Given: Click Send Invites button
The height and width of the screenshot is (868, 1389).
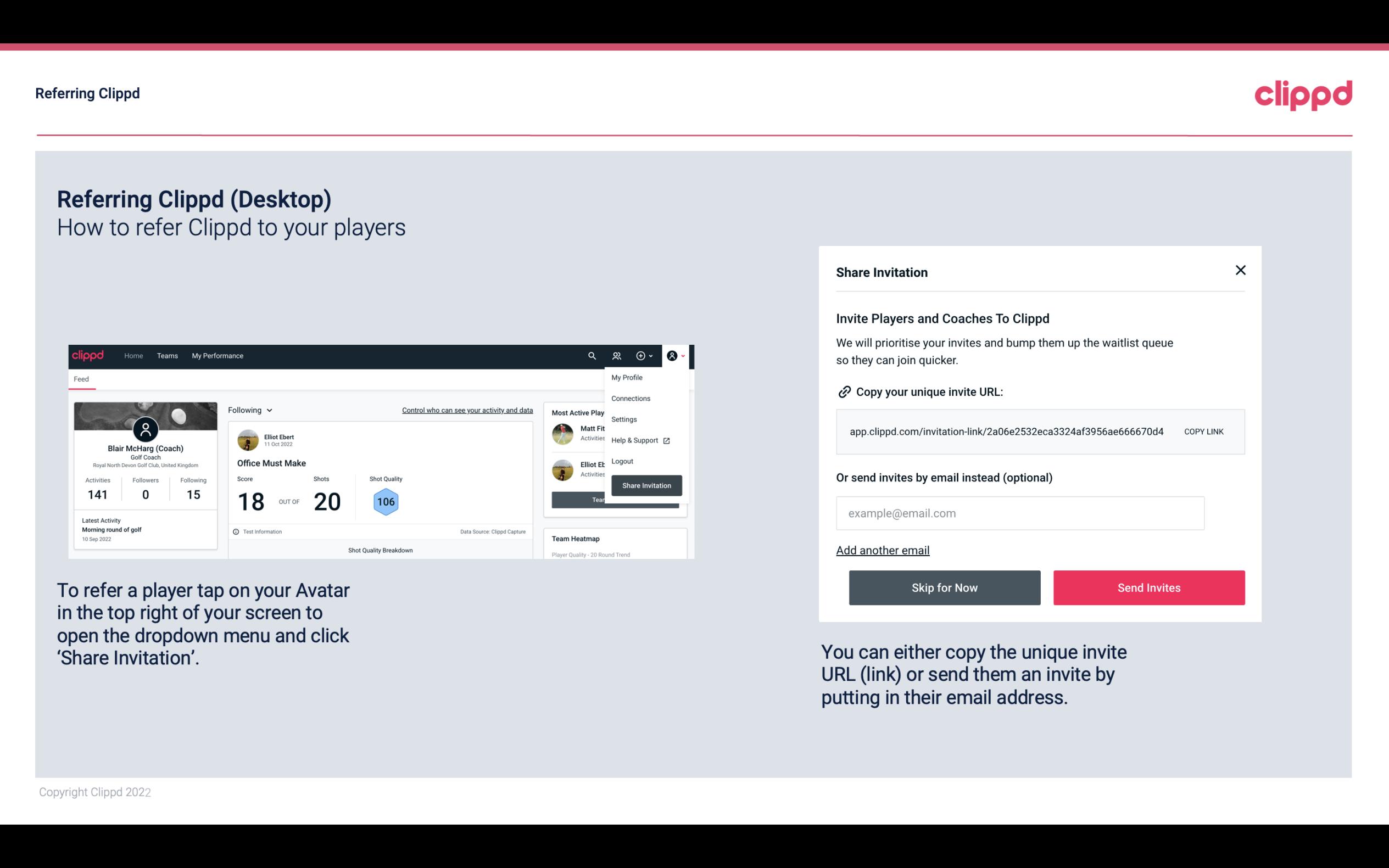Looking at the screenshot, I should point(1149,588).
